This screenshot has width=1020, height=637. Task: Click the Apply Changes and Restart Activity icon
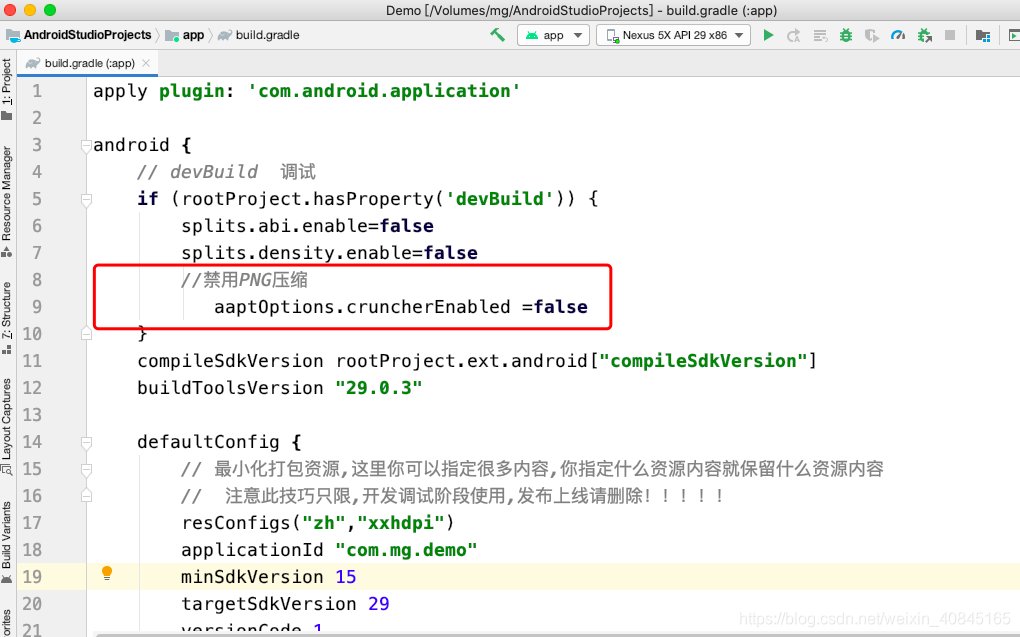(794, 35)
